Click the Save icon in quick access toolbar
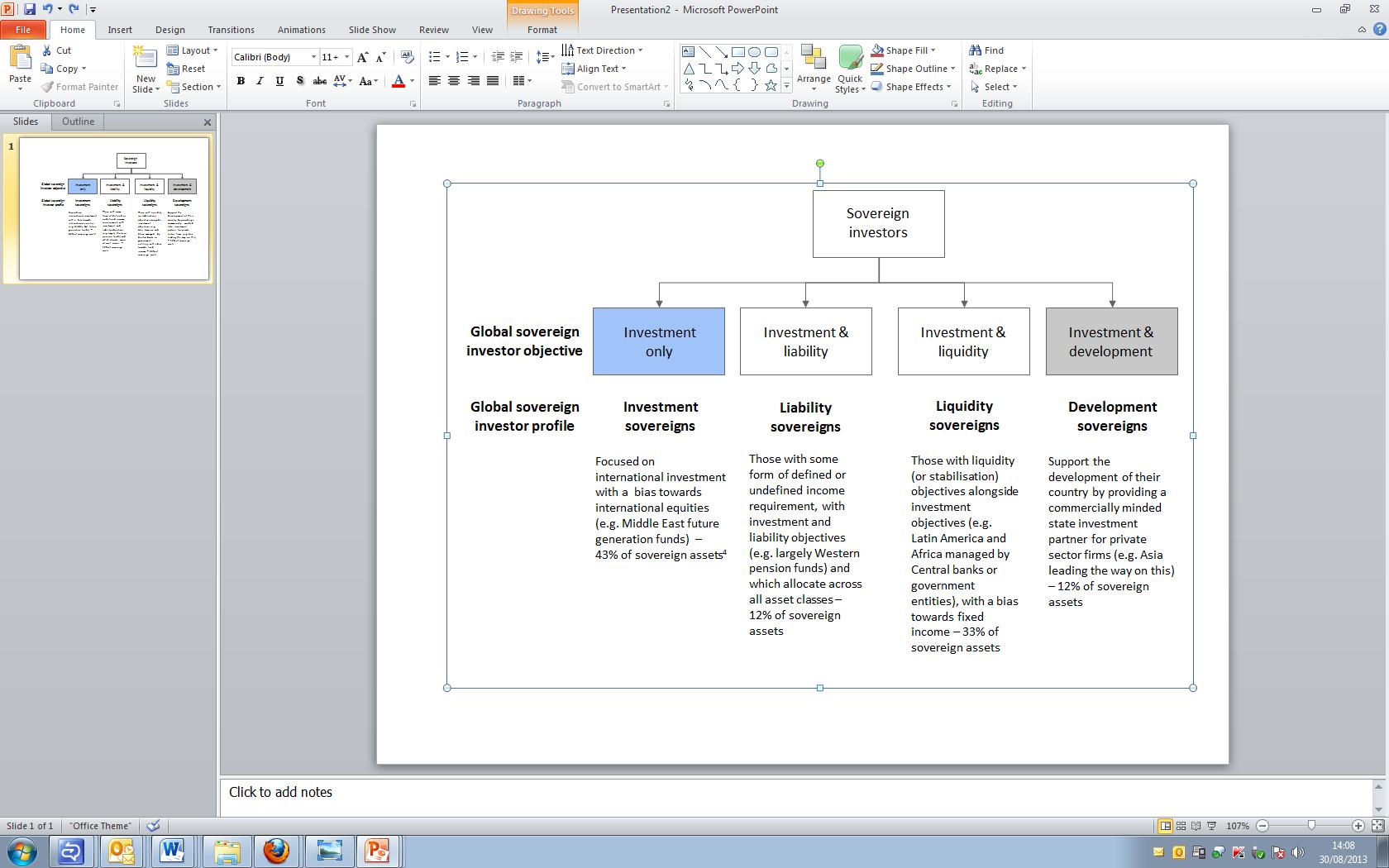Viewport: 1389px width, 868px height. tap(30, 9)
